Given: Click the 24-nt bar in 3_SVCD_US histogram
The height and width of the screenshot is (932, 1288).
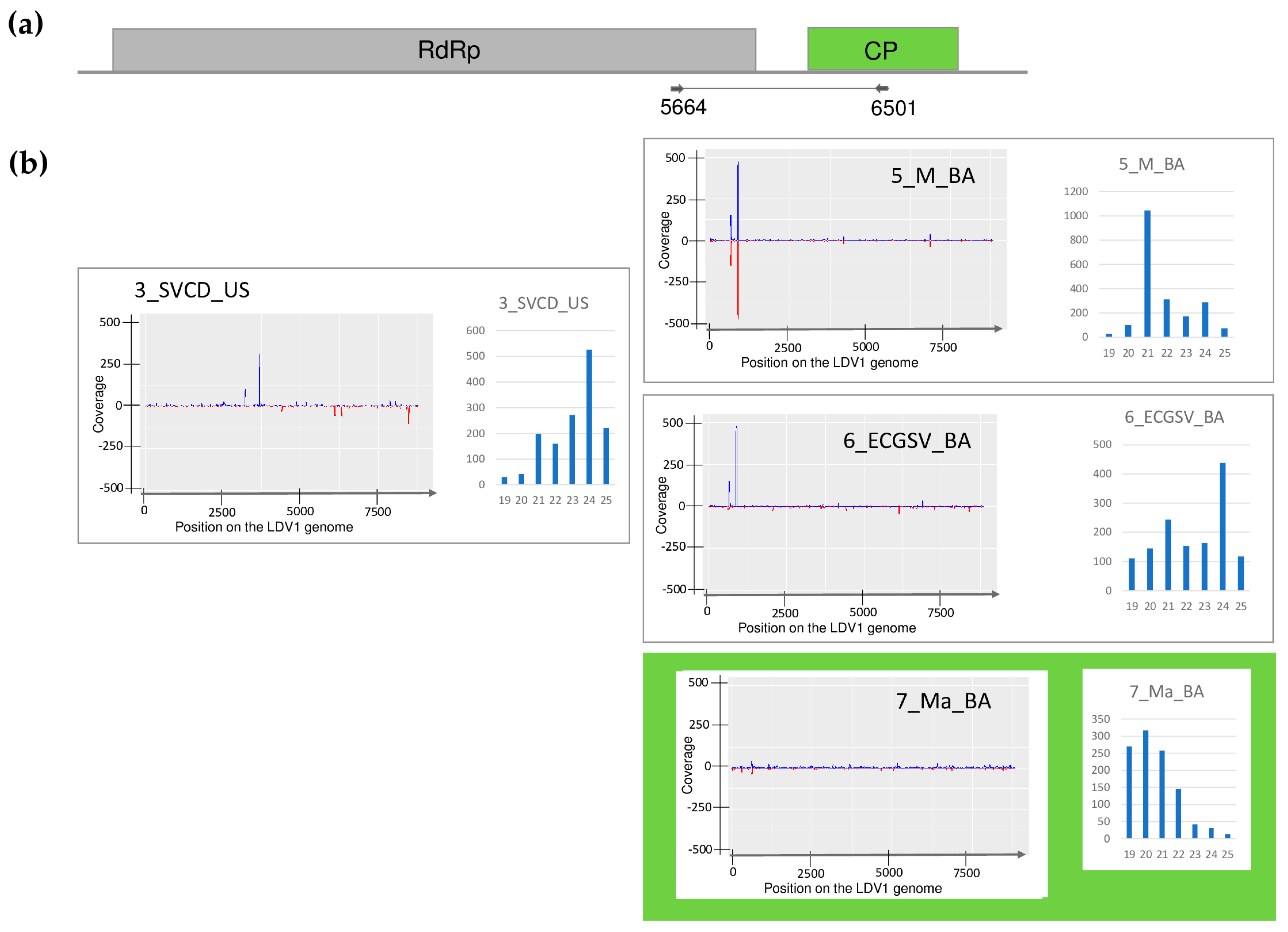Looking at the screenshot, I should [589, 417].
